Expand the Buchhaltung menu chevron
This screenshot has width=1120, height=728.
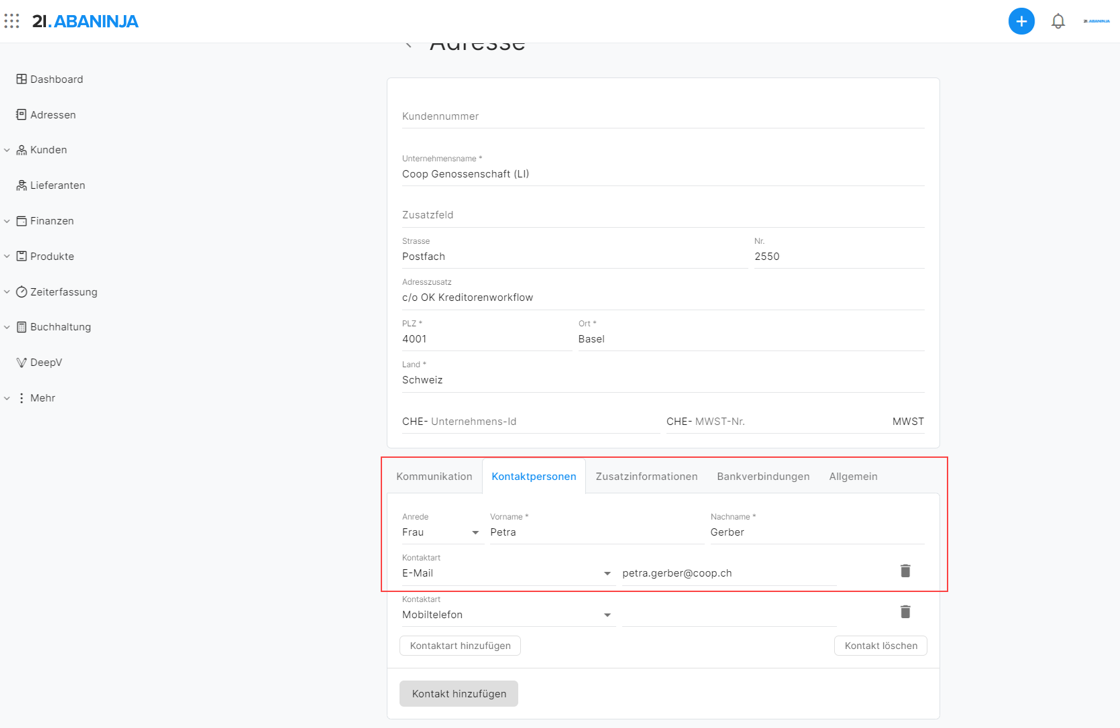pos(7,327)
